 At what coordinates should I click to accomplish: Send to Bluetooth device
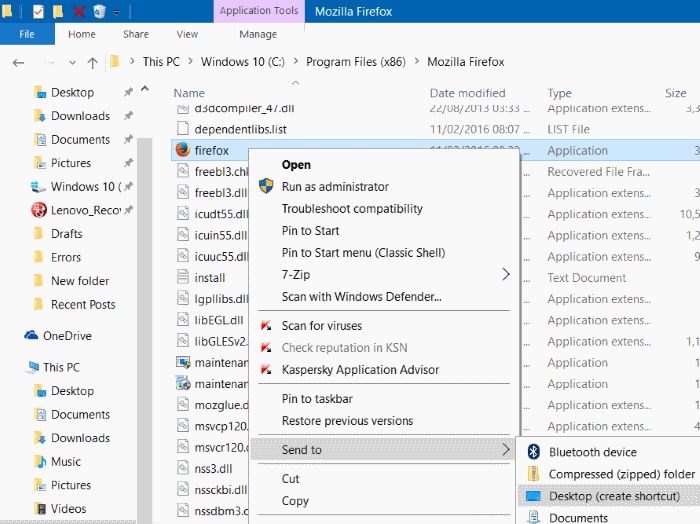[x=592, y=452]
